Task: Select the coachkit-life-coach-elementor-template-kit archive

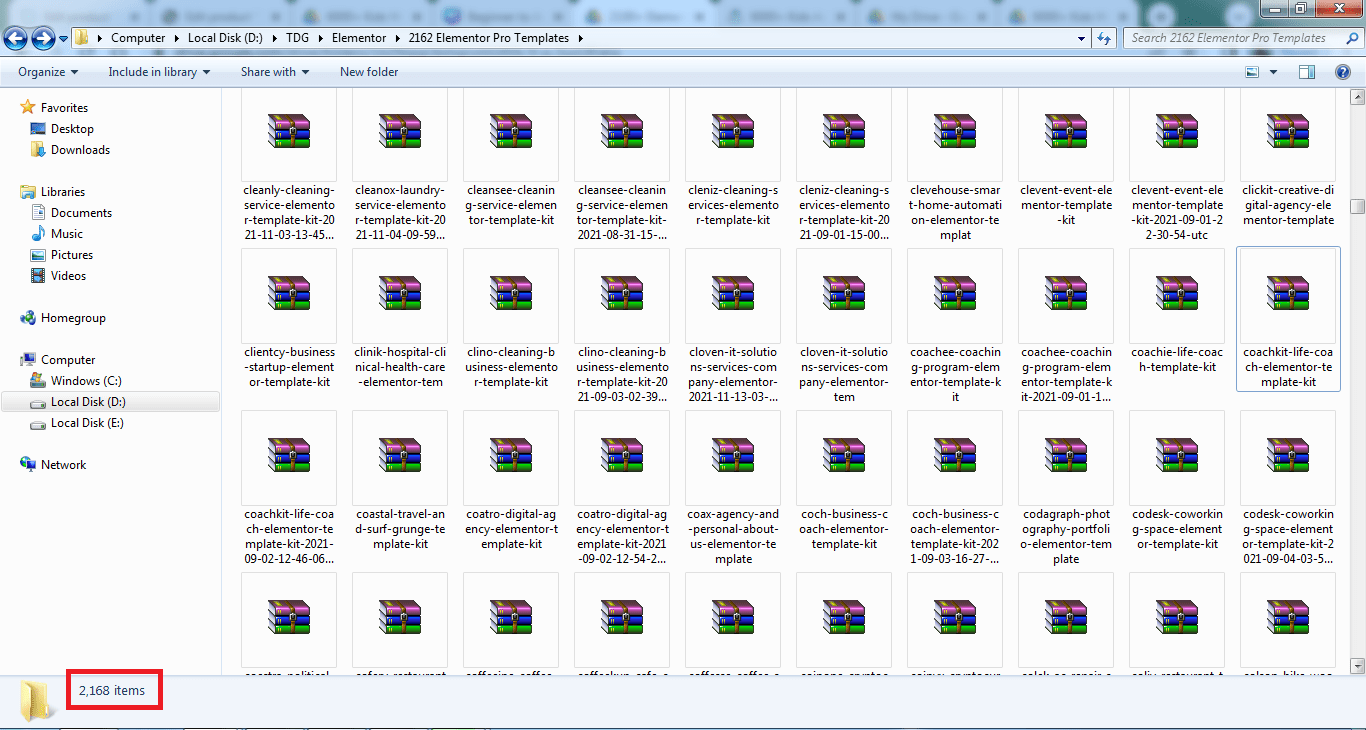Action: (x=1287, y=298)
